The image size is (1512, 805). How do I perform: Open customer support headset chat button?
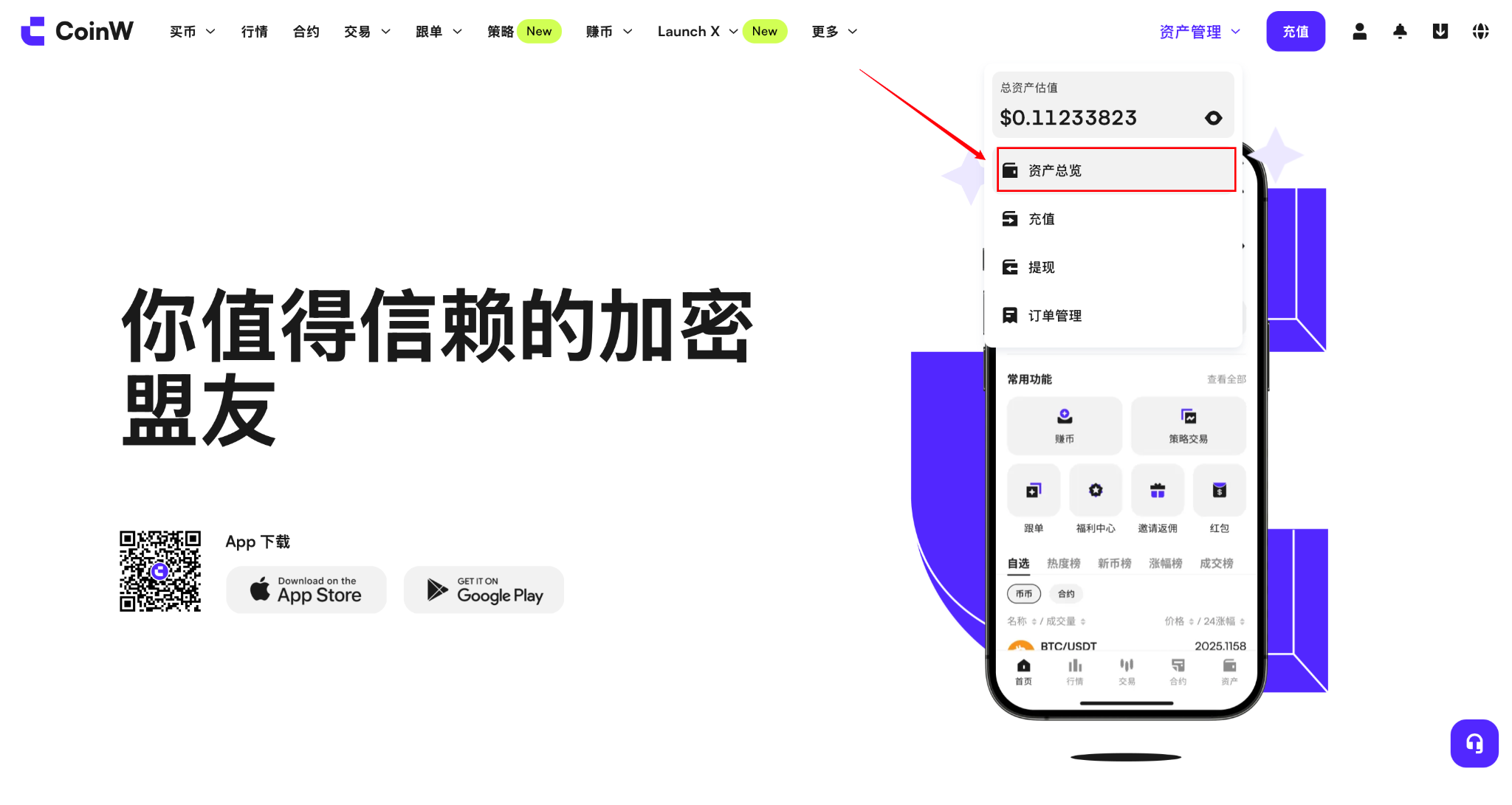click(x=1474, y=743)
